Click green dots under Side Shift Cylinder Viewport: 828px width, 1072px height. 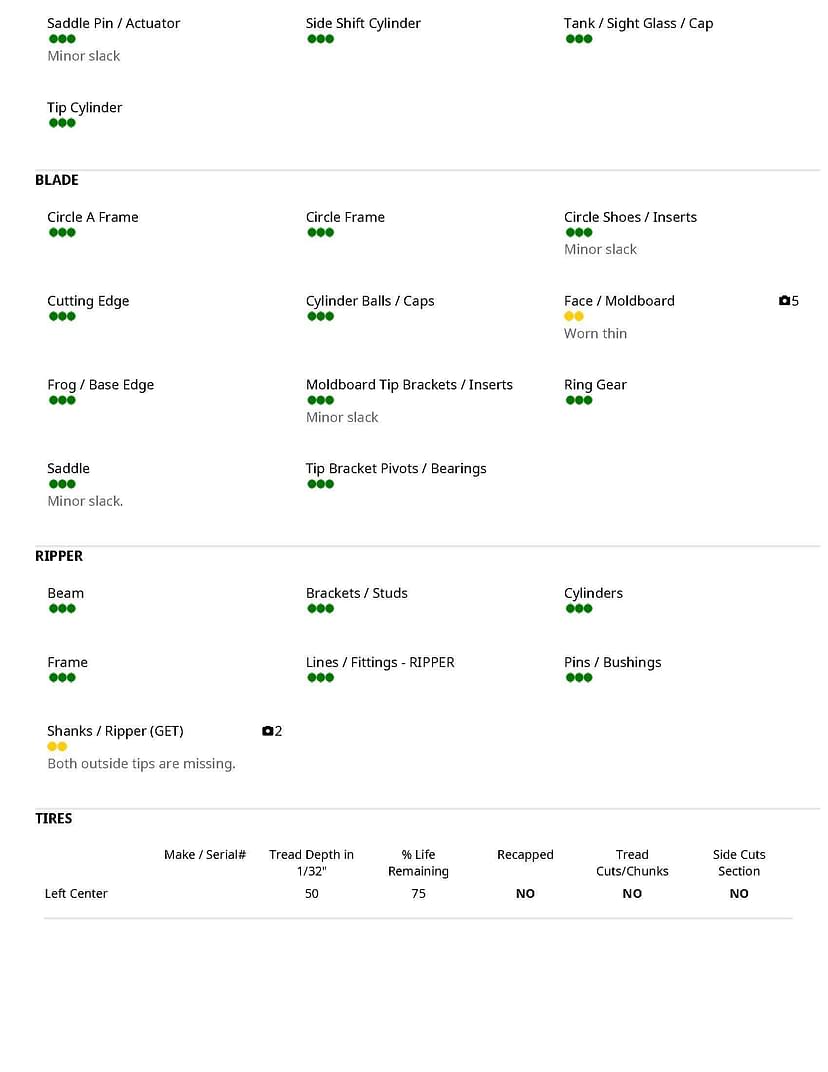click(x=321, y=38)
